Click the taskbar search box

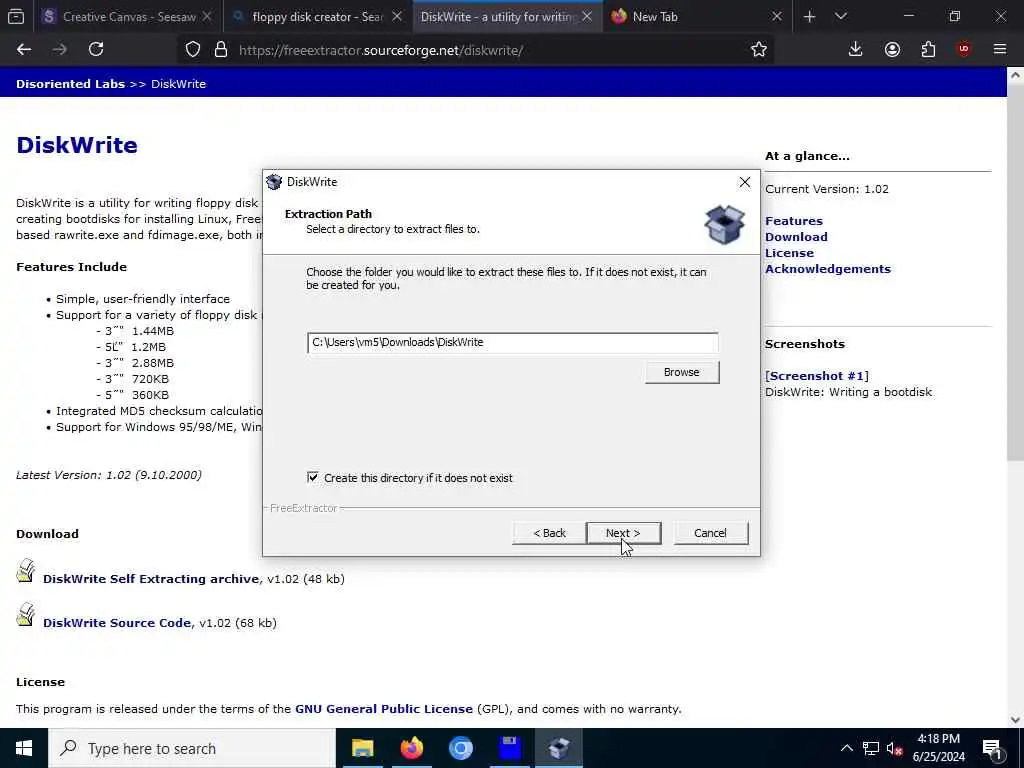coord(192,748)
